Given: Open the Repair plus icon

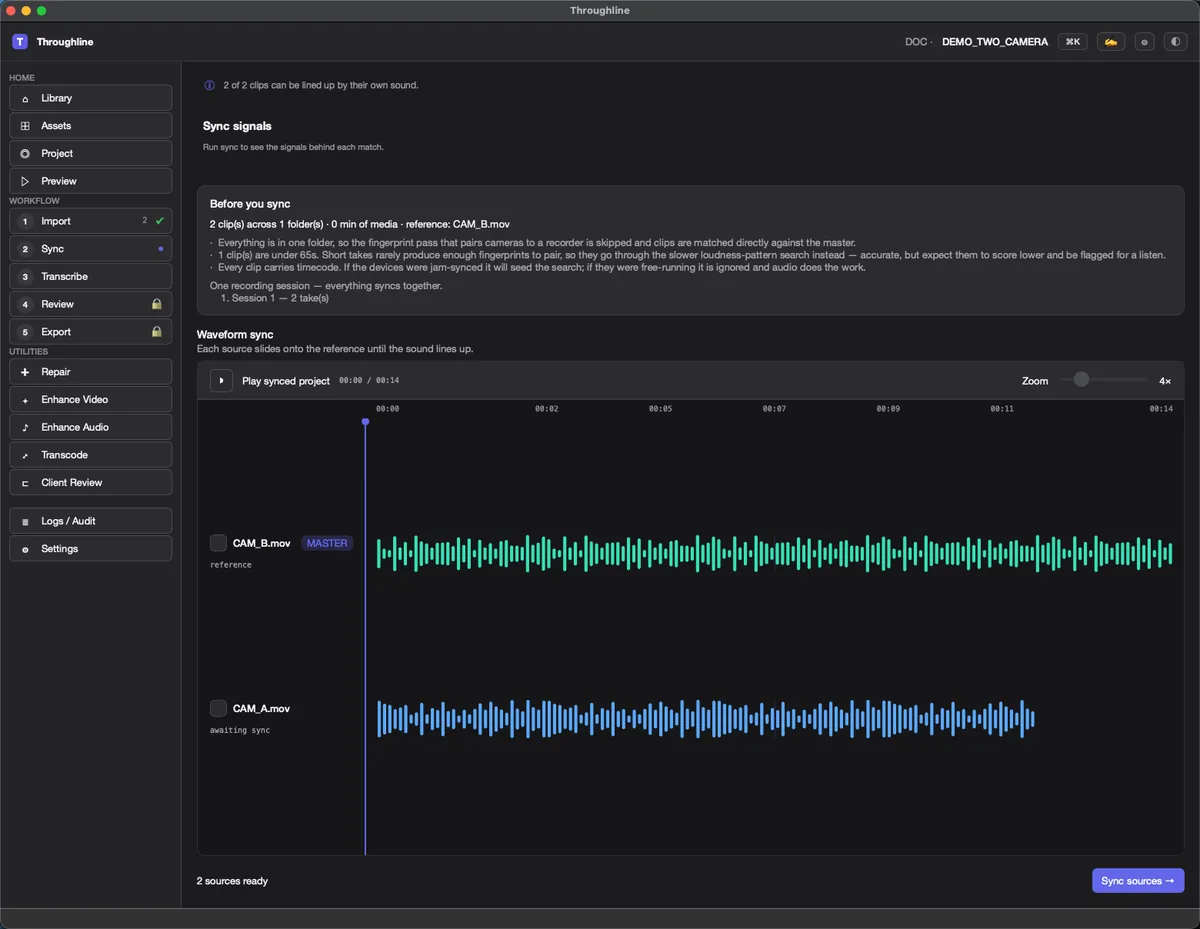Looking at the screenshot, I should (x=25, y=372).
